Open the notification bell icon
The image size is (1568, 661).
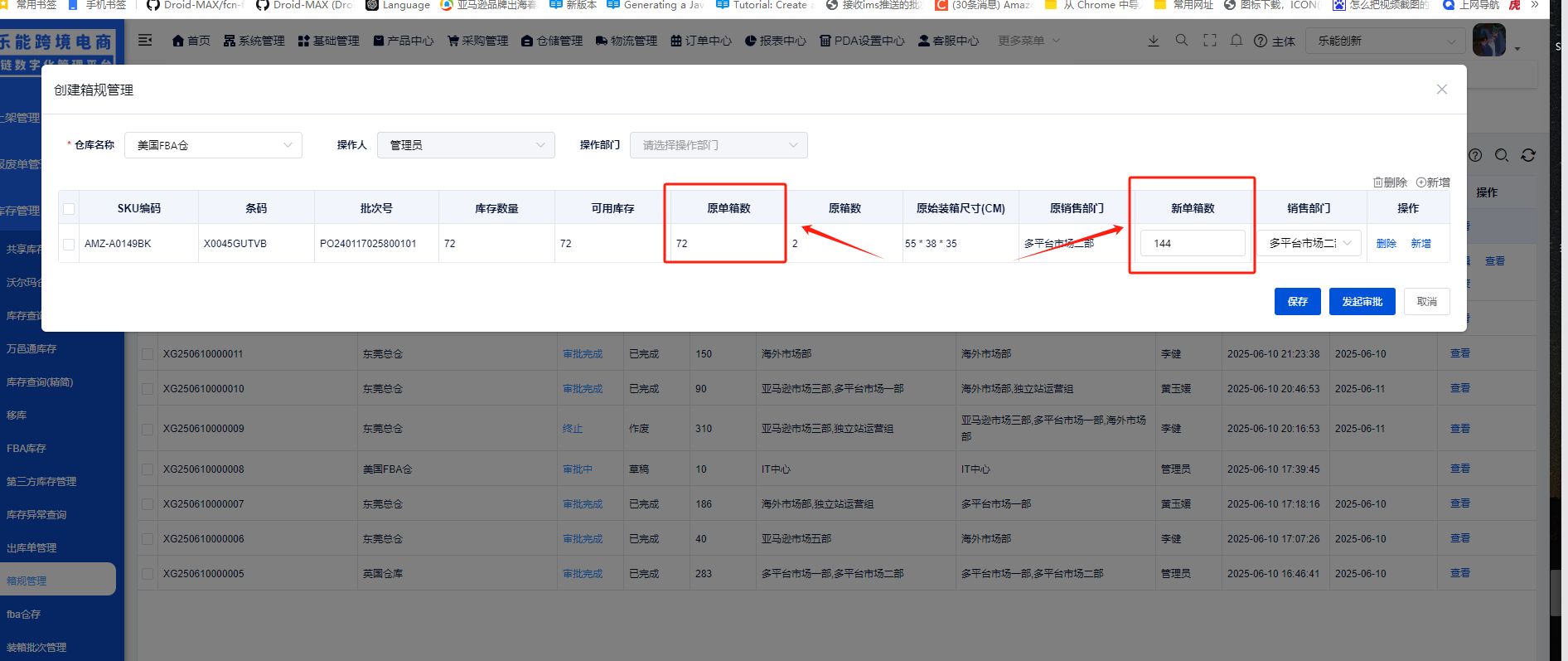tap(1236, 40)
